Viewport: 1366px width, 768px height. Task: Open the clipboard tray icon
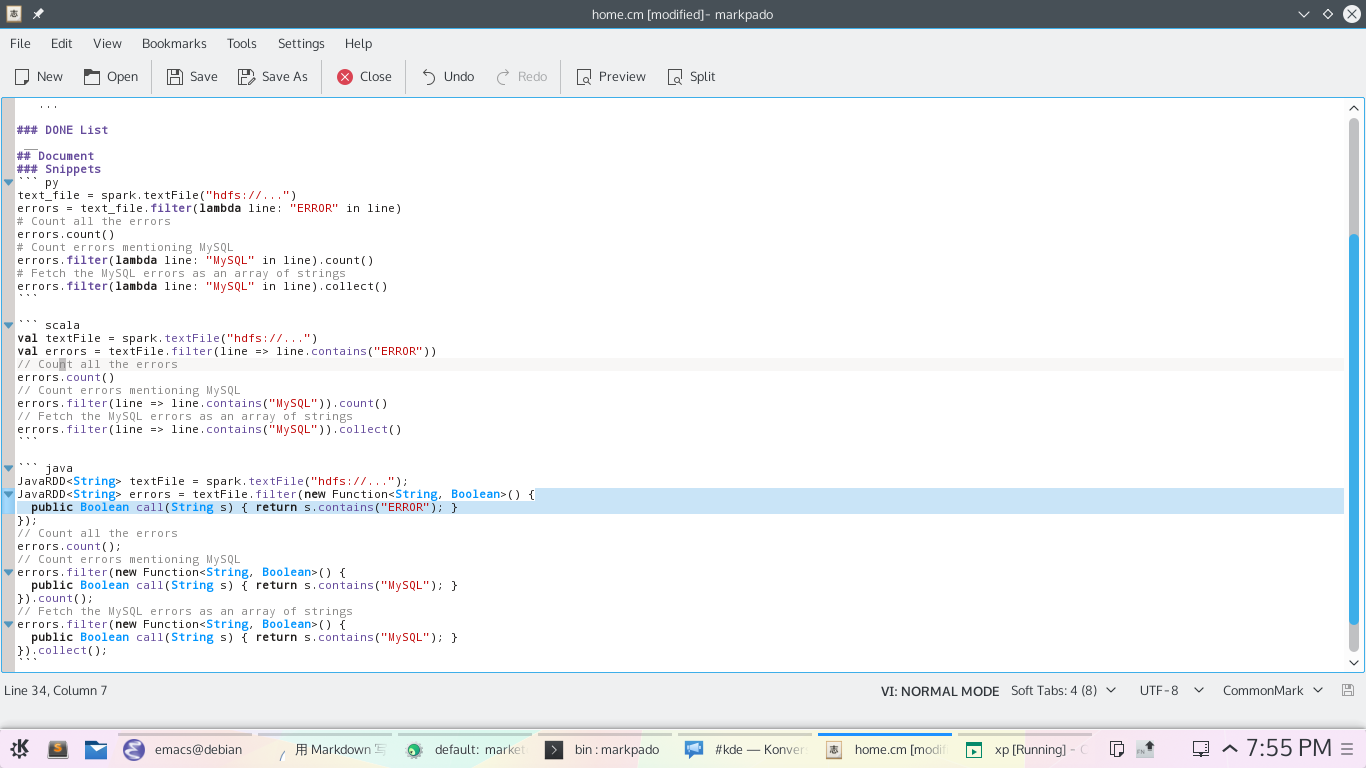1118,749
